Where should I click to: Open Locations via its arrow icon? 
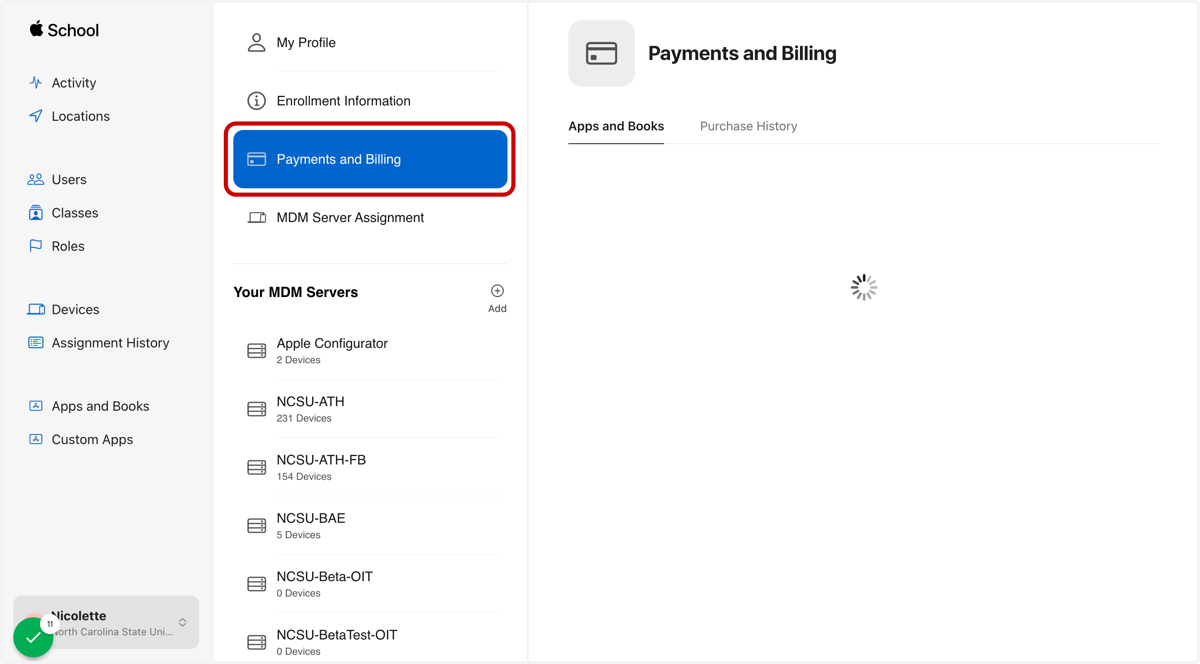36,116
